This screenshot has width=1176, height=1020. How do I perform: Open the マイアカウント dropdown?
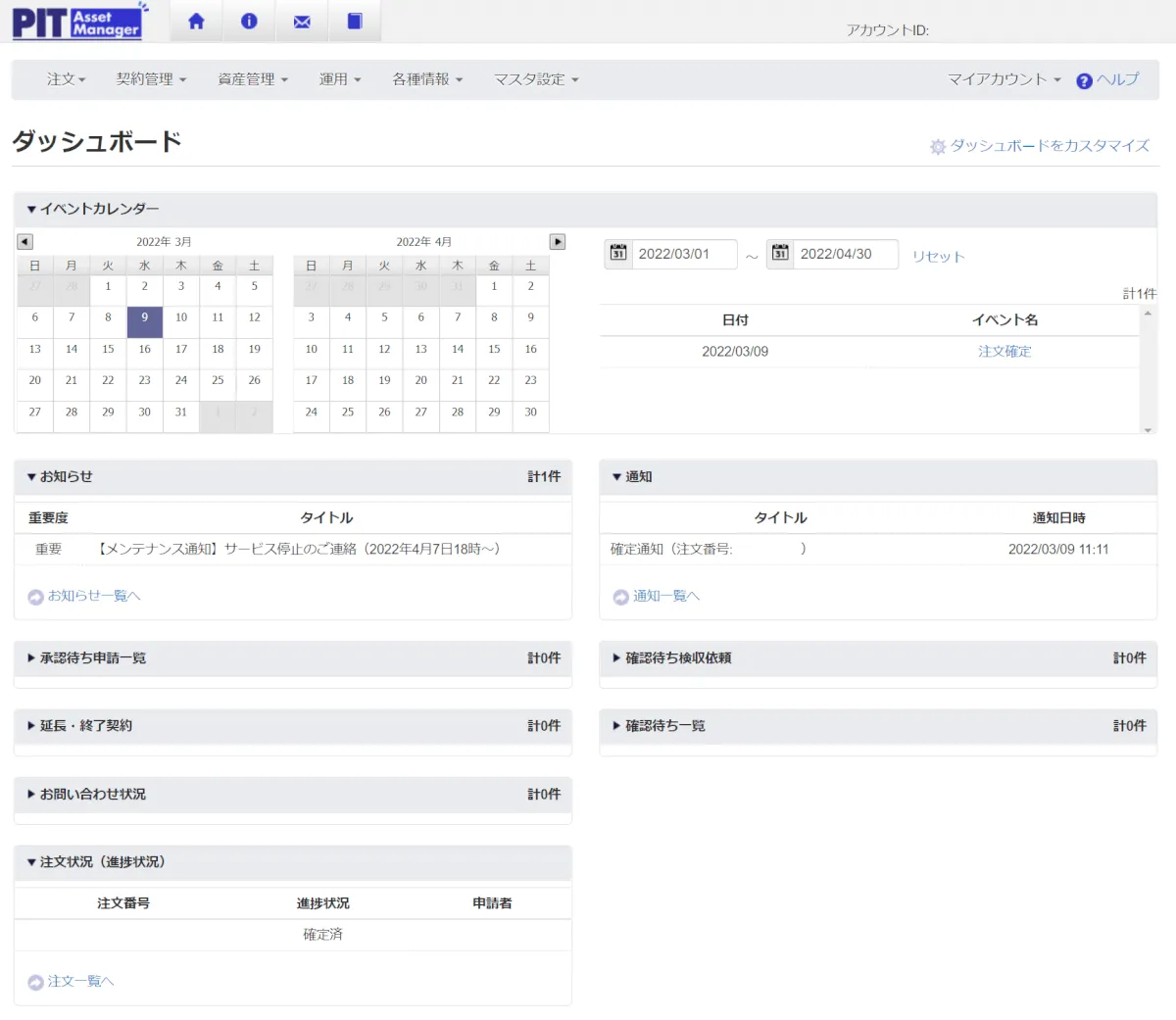(x=1004, y=79)
